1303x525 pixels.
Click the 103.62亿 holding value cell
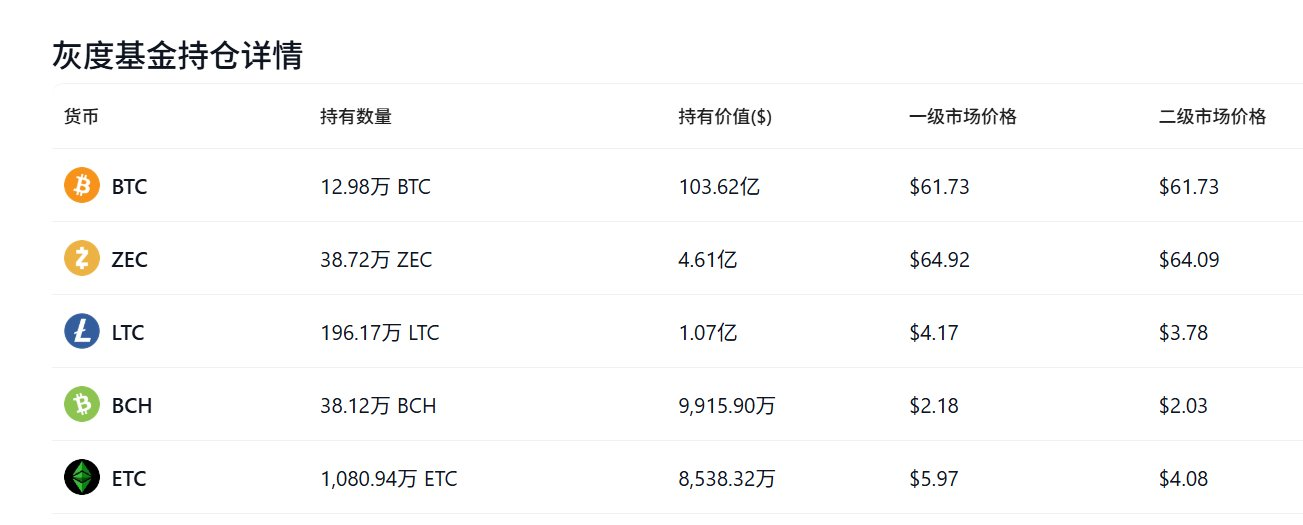coord(718,187)
